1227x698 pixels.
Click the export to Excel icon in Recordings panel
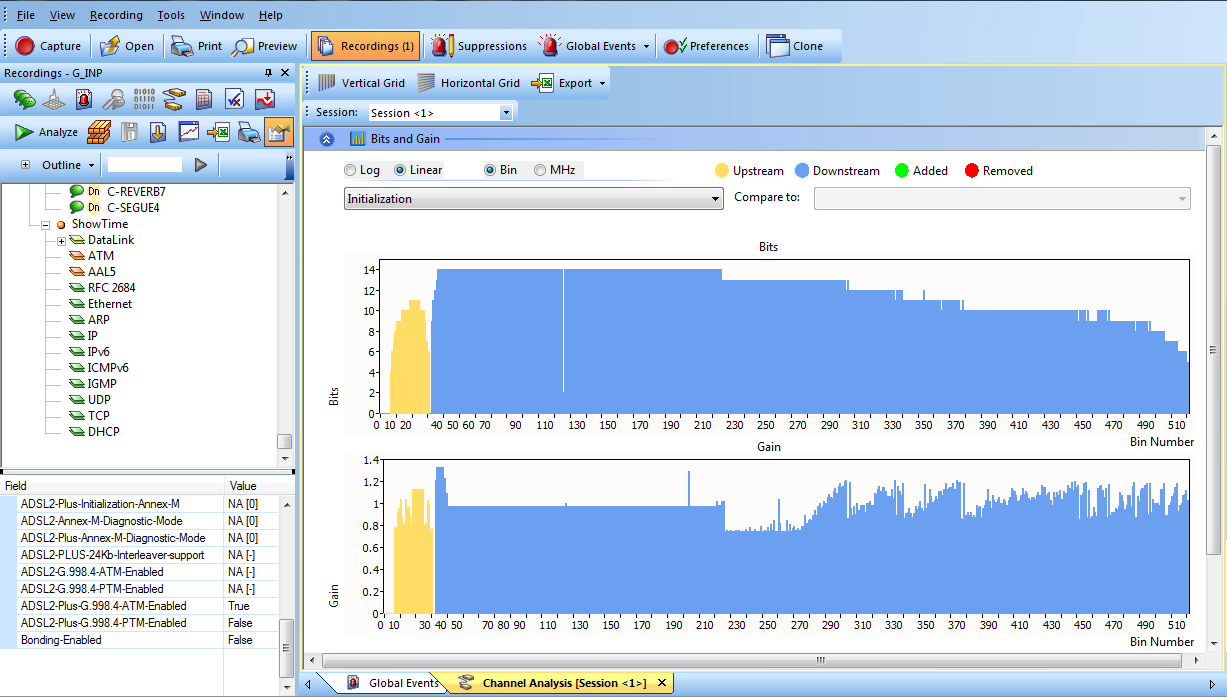[x=218, y=132]
